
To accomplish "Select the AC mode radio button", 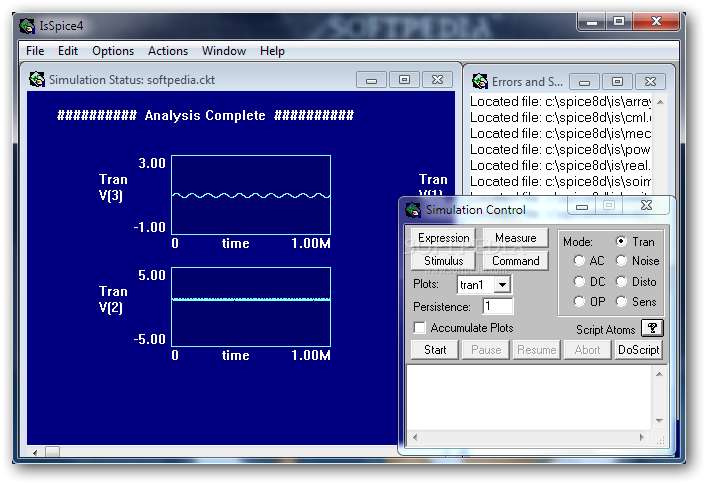I will [579, 260].
